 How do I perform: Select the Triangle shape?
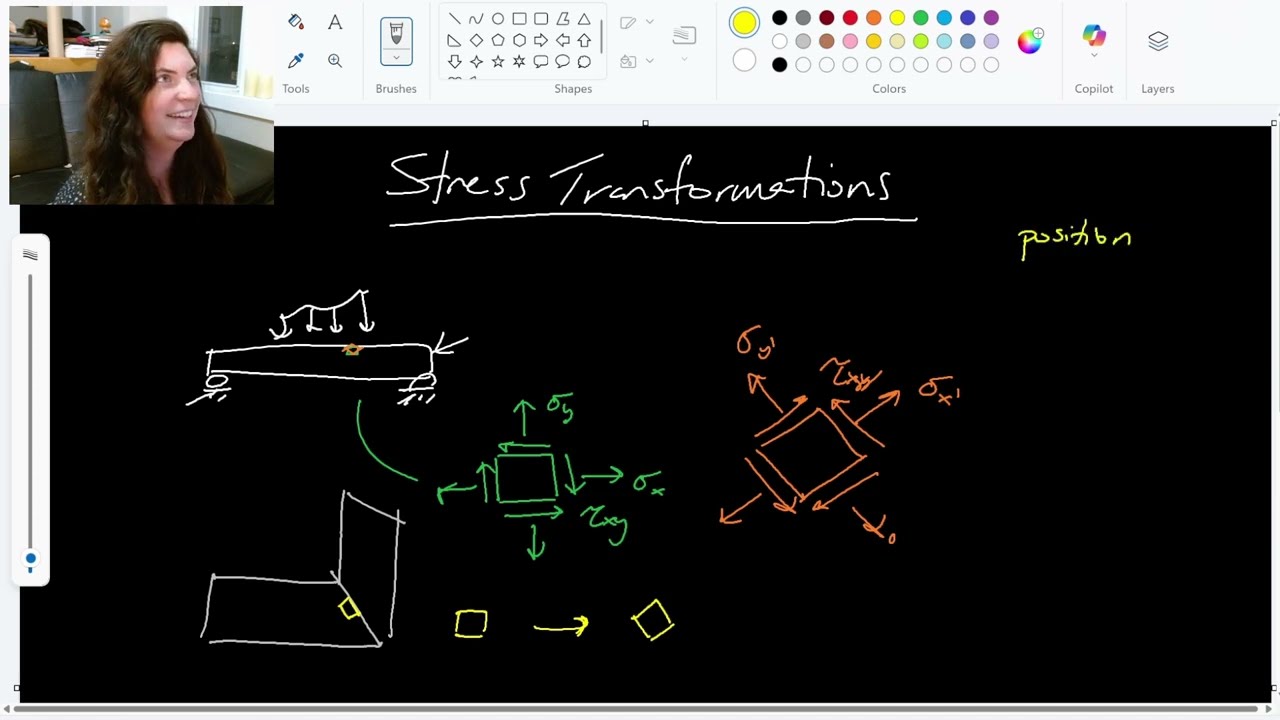[x=584, y=19]
